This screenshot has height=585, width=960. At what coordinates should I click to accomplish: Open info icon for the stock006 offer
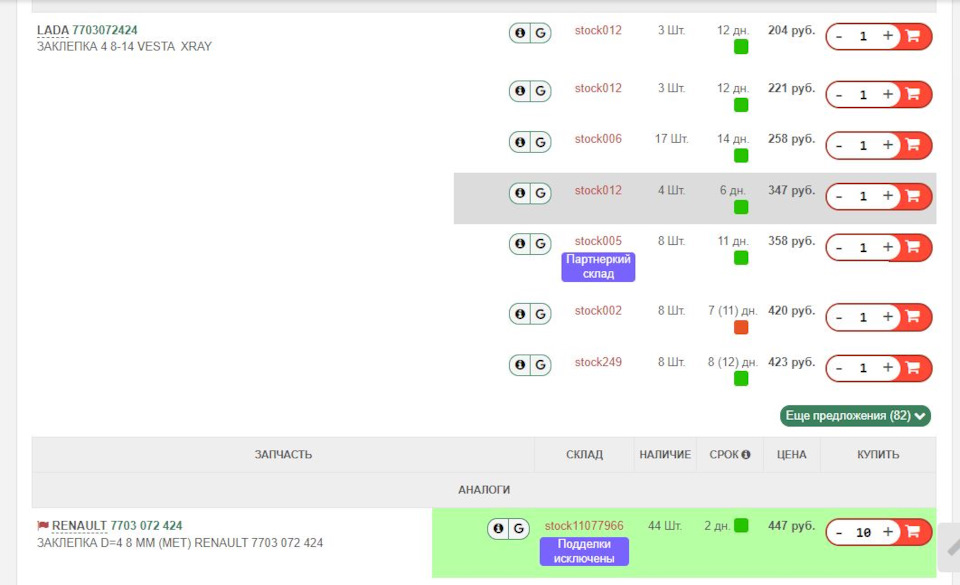(x=520, y=142)
